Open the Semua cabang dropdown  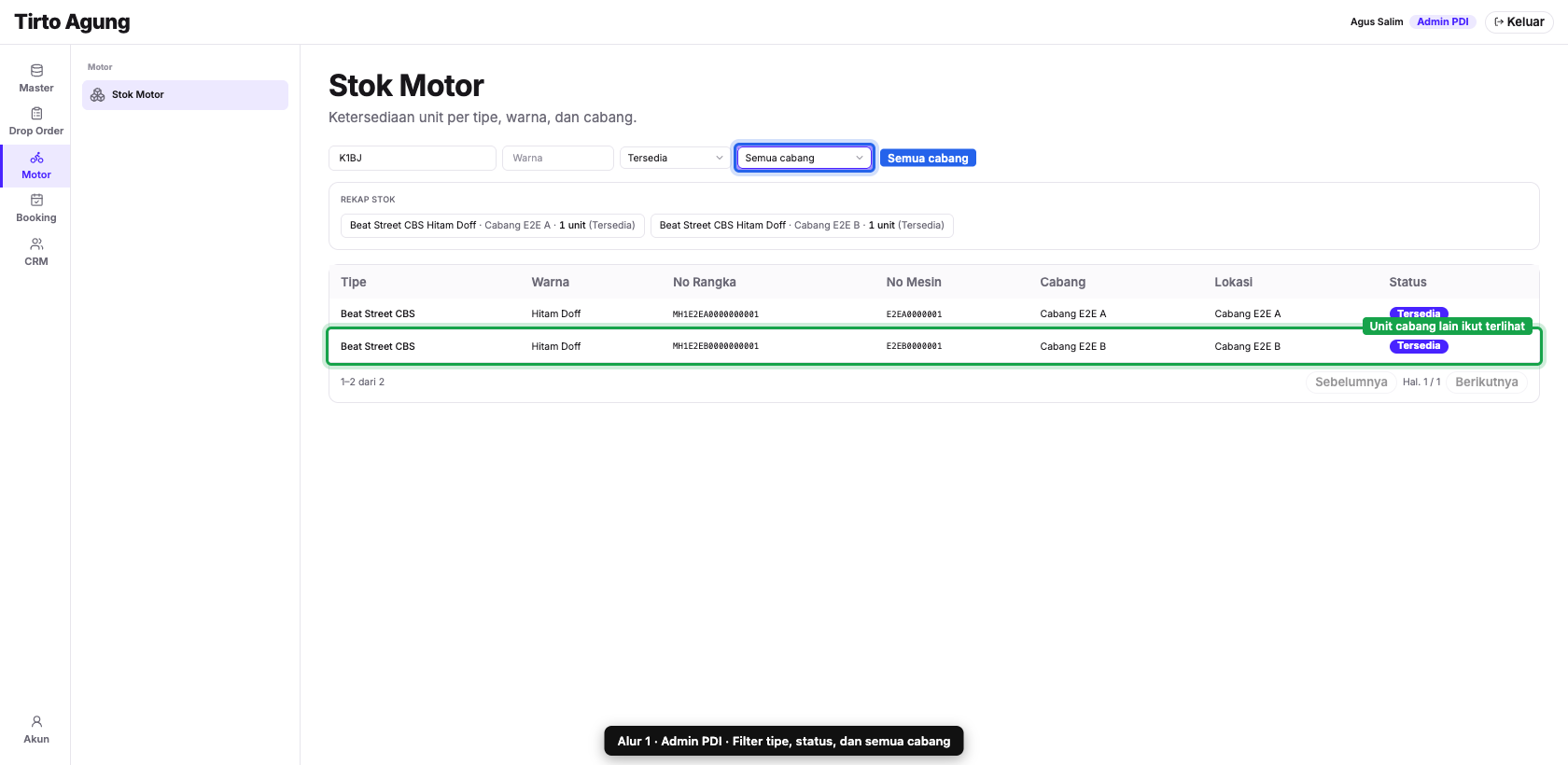tap(804, 159)
